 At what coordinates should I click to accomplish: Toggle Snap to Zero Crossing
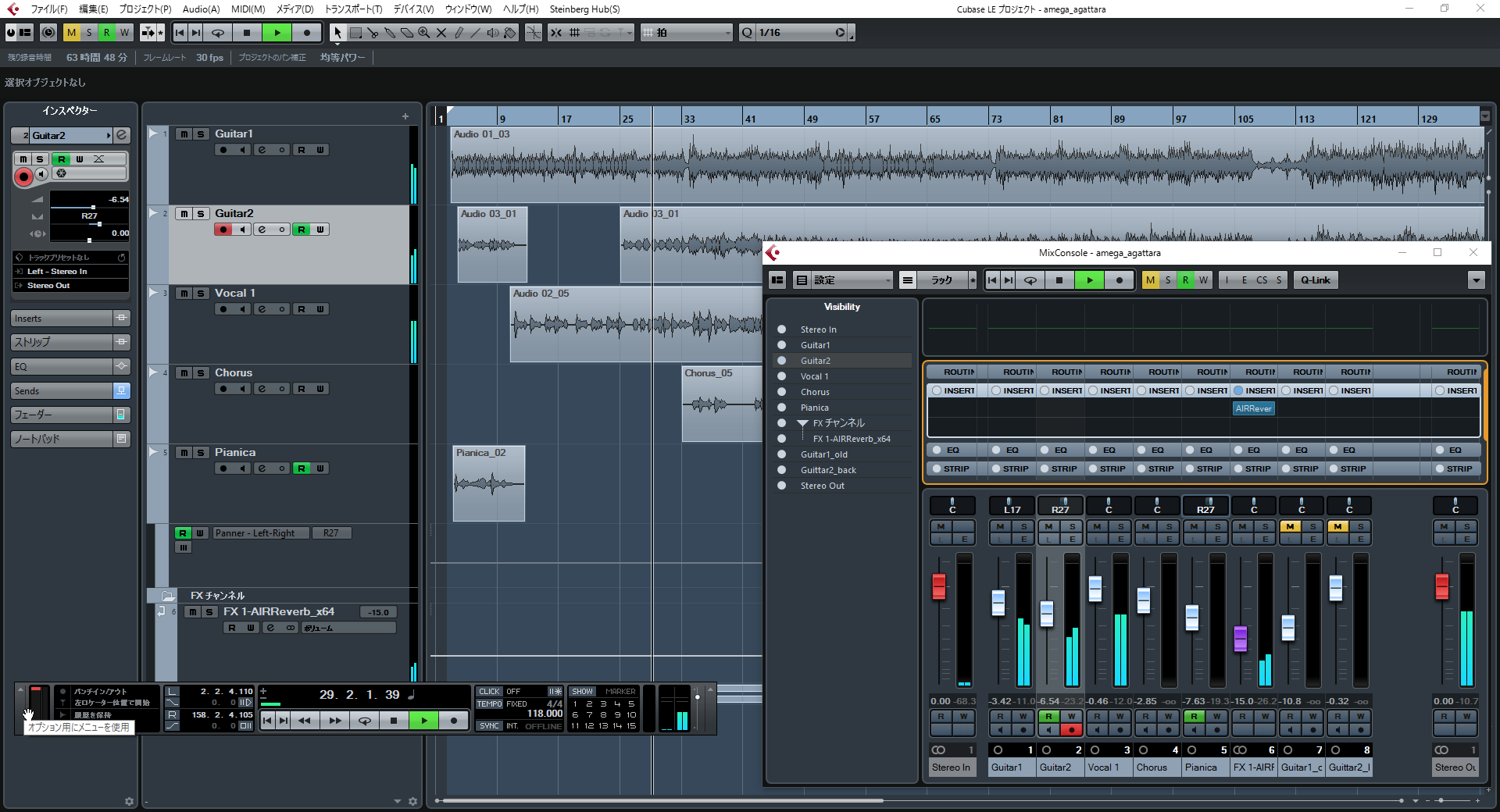point(534,33)
